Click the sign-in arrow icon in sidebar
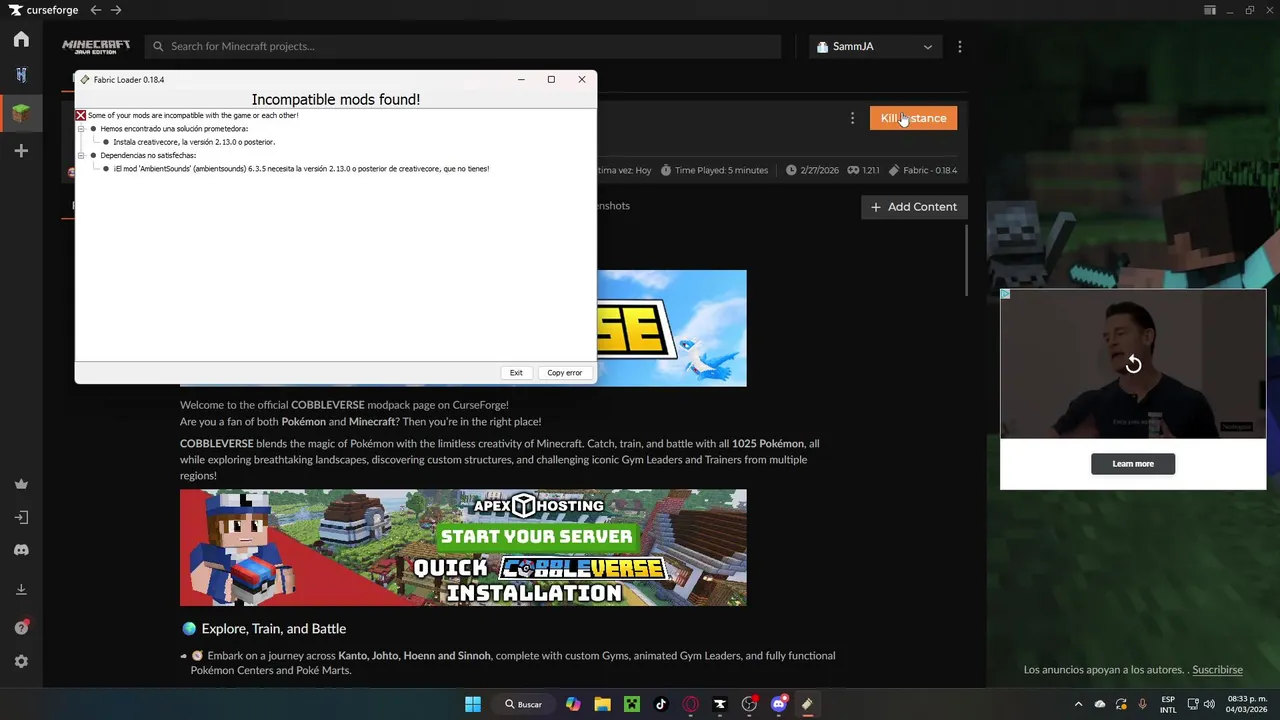This screenshot has width=1280, height=720. coord(21,517)
